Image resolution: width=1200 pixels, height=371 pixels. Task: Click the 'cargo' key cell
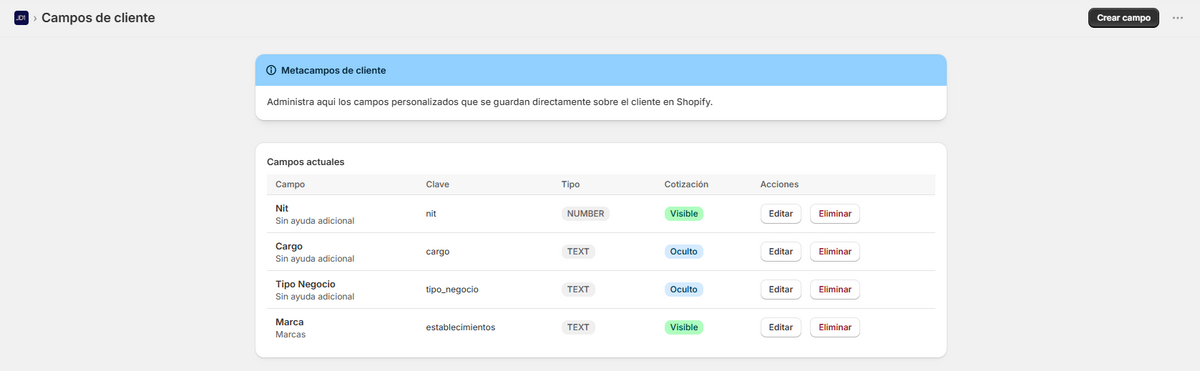pos(438,252)
